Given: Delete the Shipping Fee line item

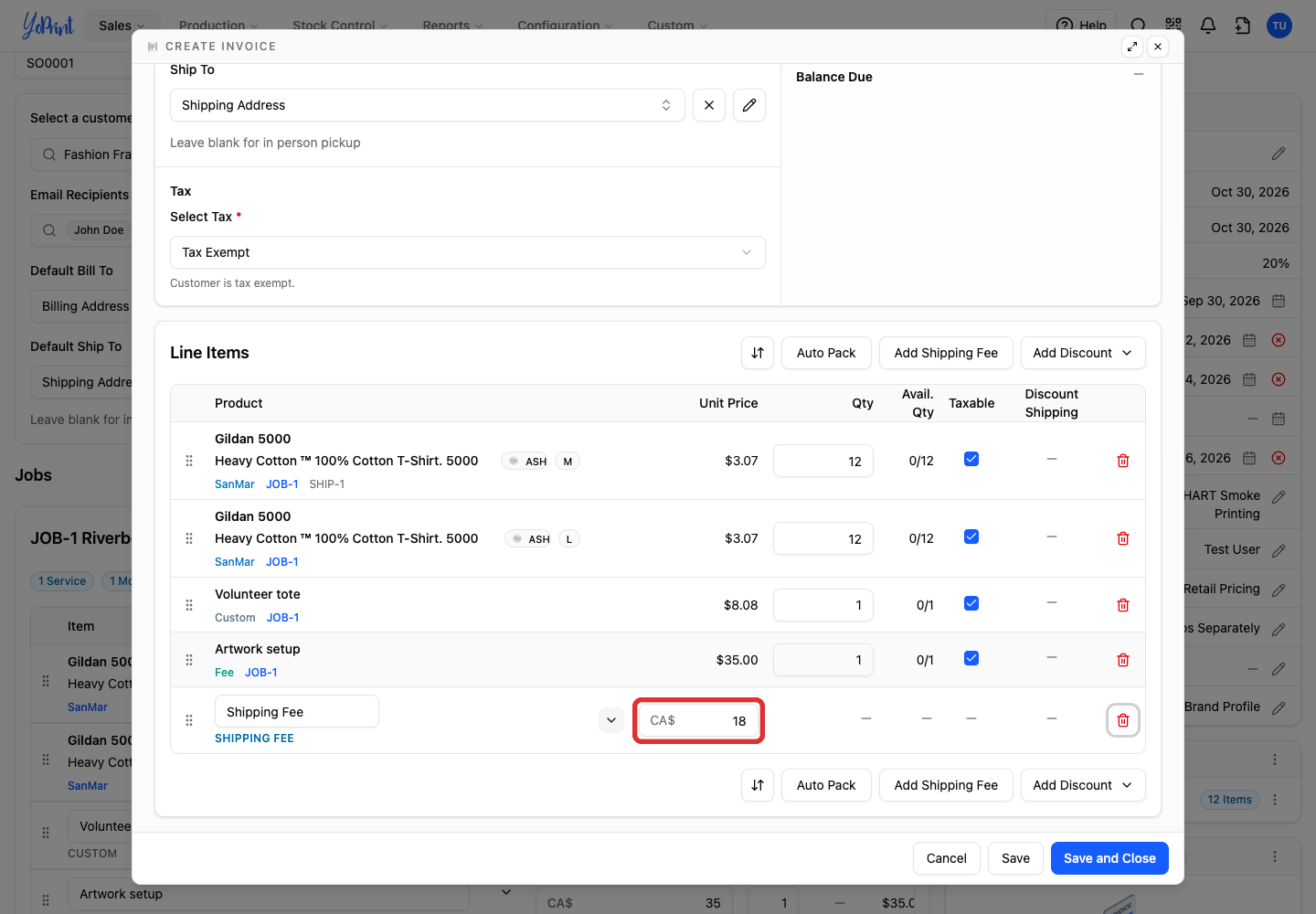Looking at the screenshot, I should [x=1123, y=720].
